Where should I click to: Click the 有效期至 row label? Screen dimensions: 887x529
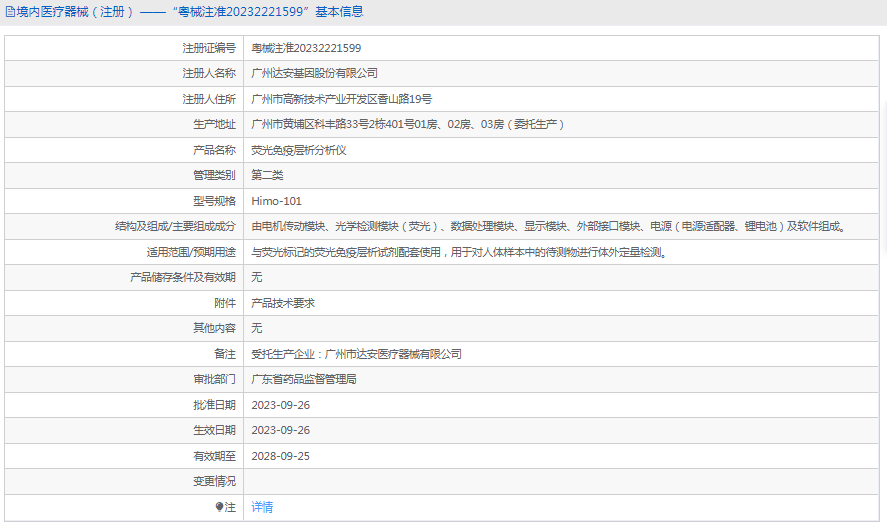pyautogui.click(x=214, y=456)
